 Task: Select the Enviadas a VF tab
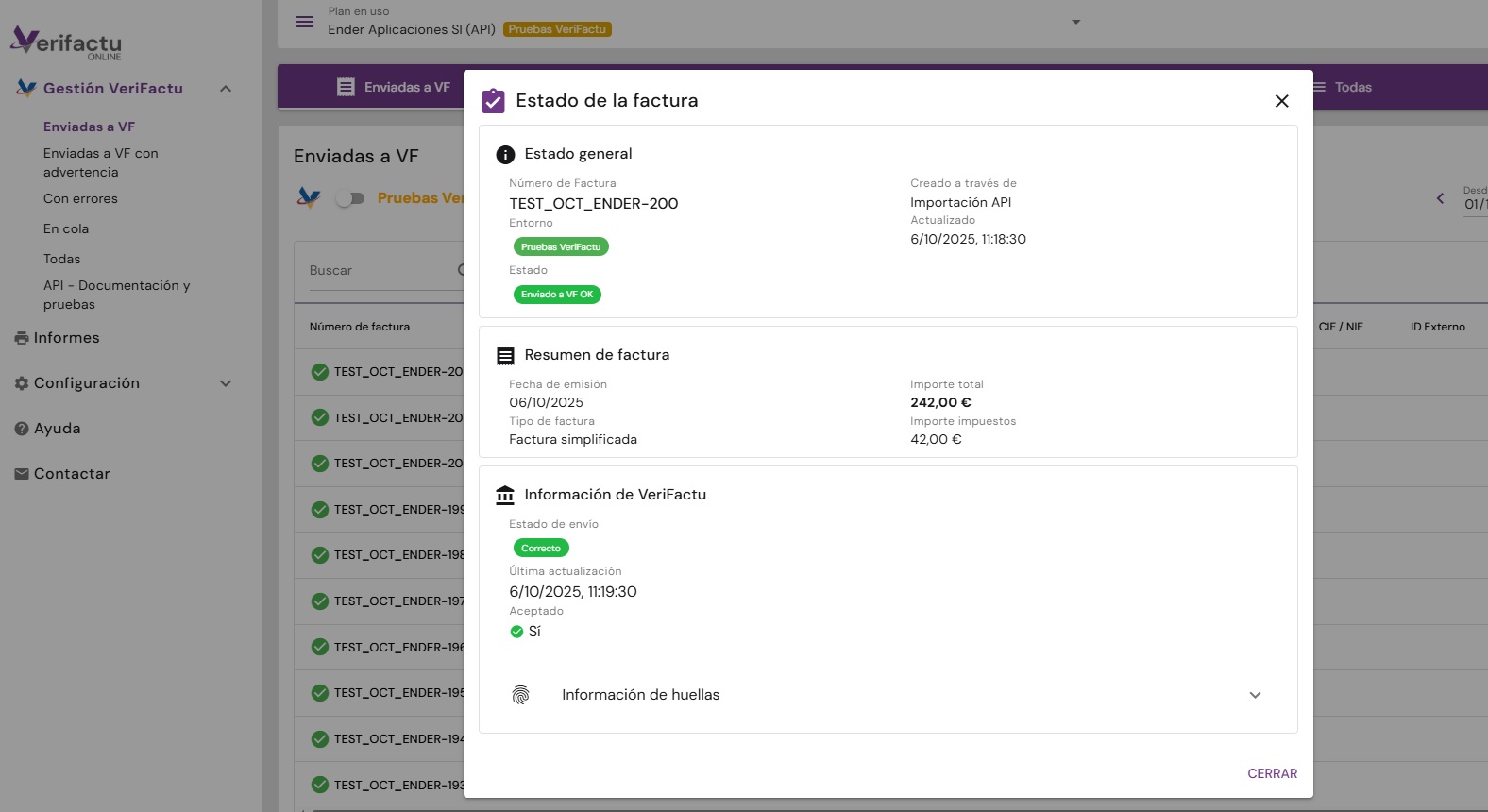pos(394,87)
